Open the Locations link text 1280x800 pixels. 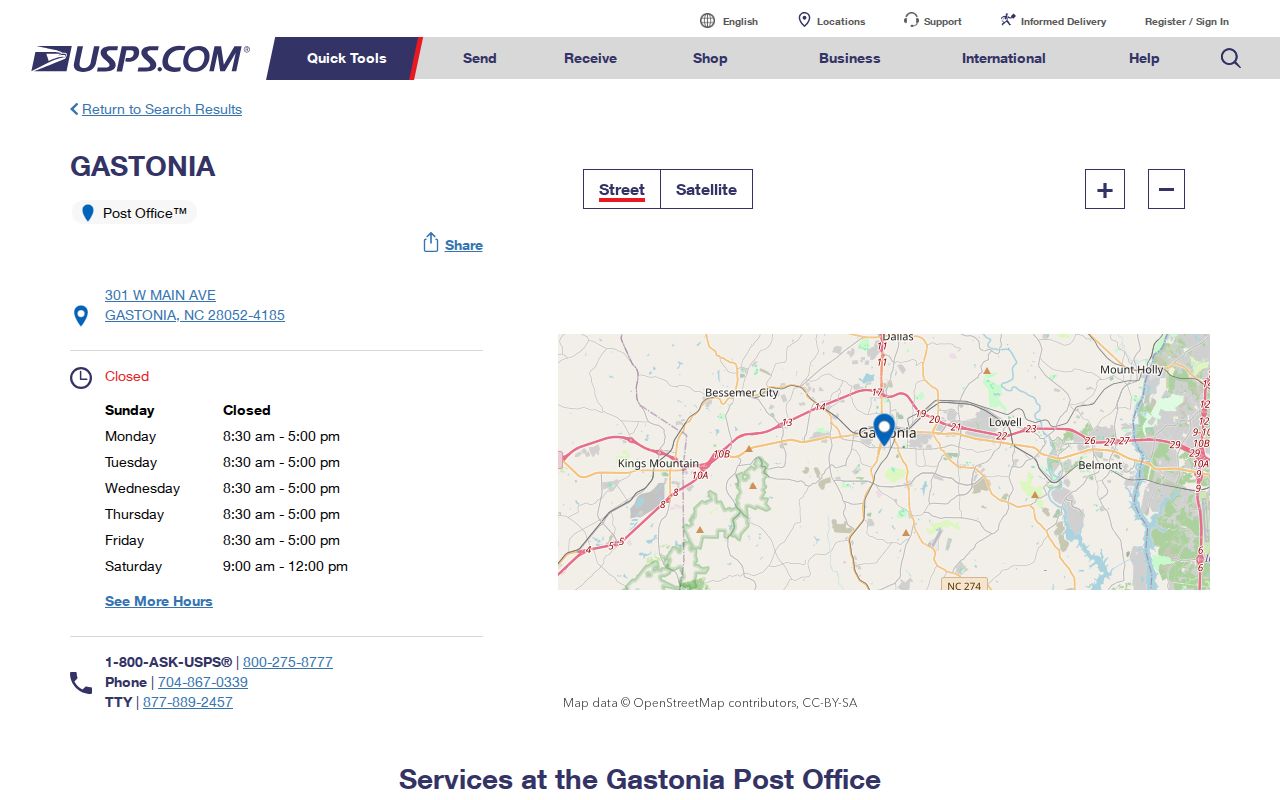point(841,21)
